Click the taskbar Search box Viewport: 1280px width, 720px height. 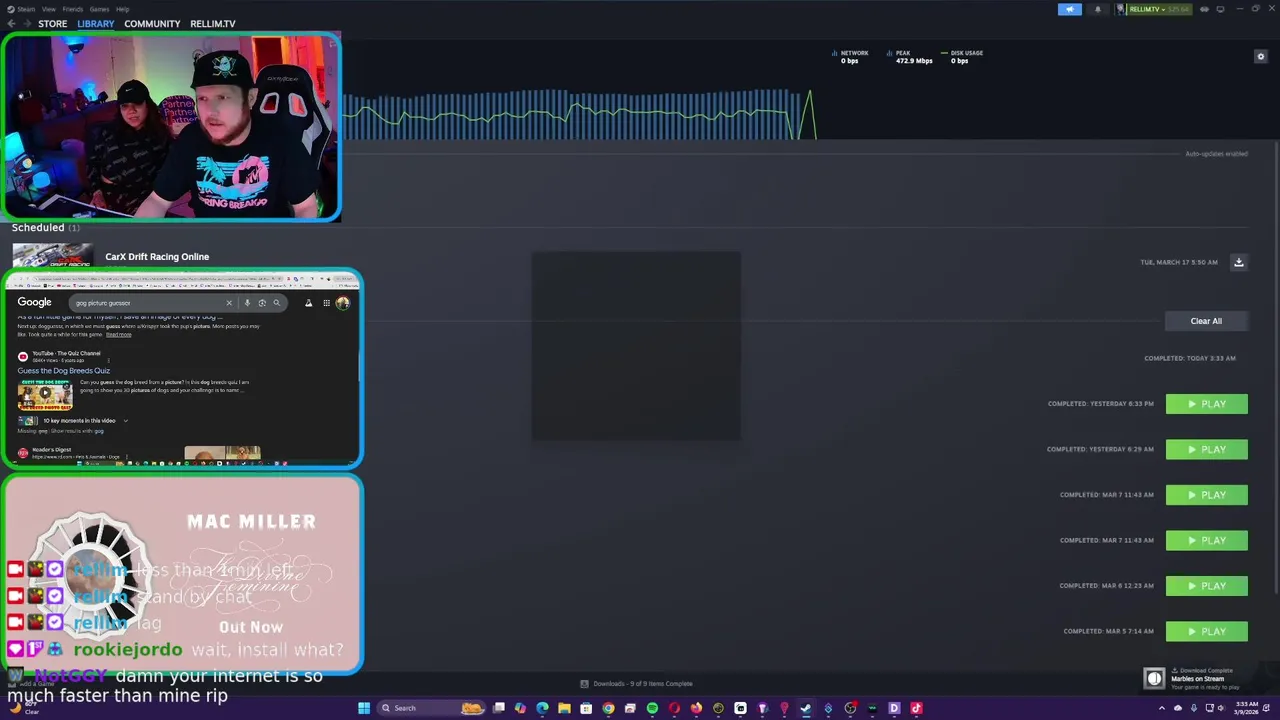[433, 708]
